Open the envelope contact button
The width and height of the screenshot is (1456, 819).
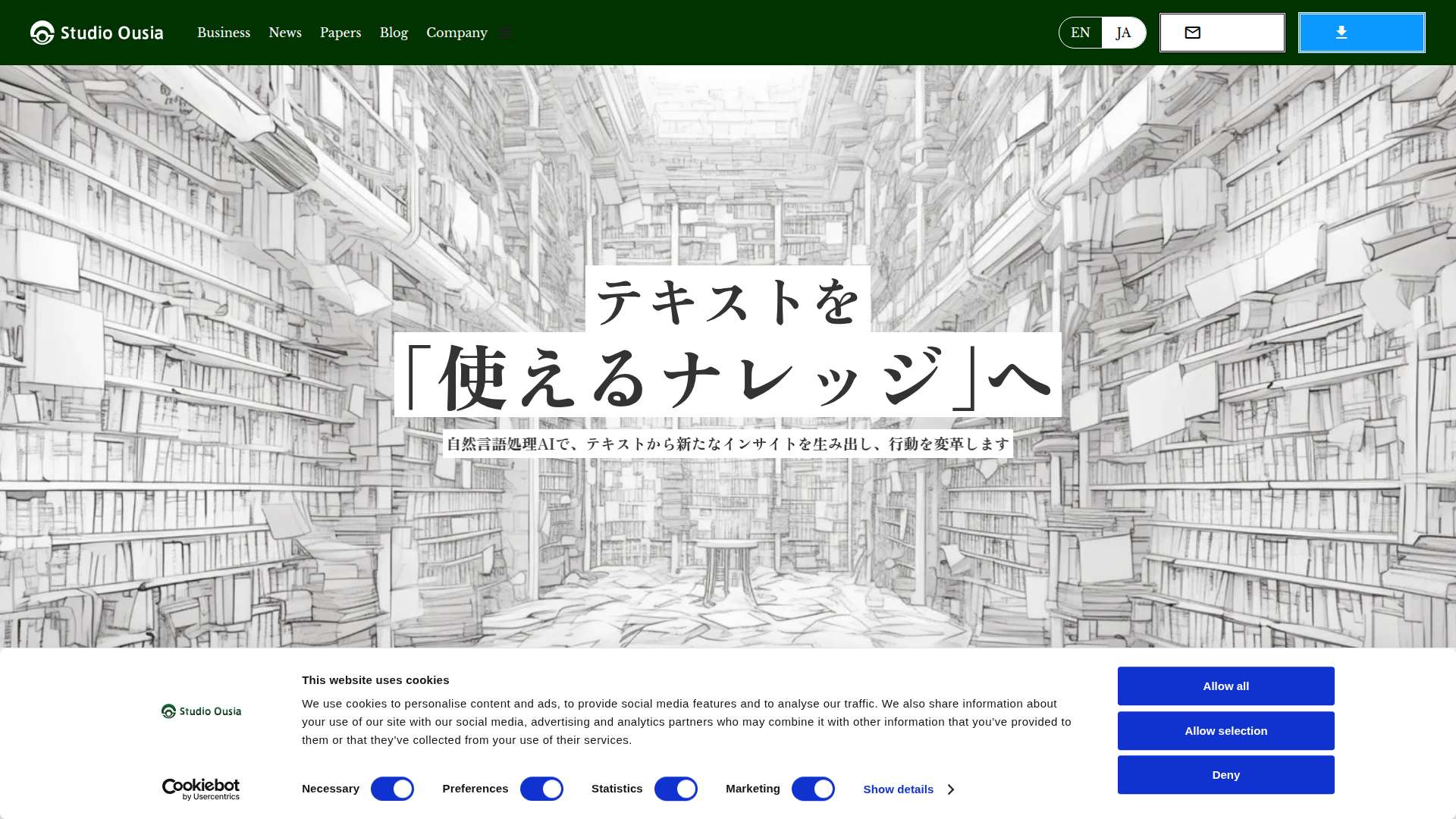1222,33
